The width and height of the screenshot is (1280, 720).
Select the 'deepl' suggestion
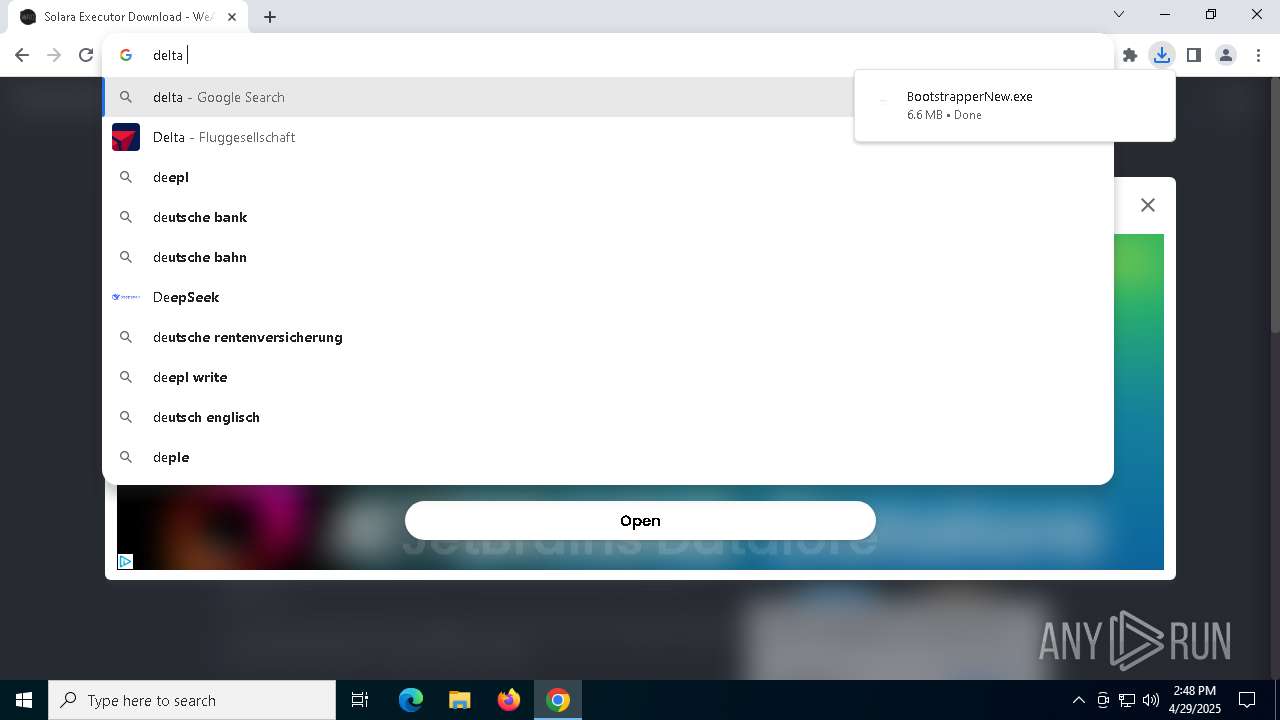(x=608, y=177)
